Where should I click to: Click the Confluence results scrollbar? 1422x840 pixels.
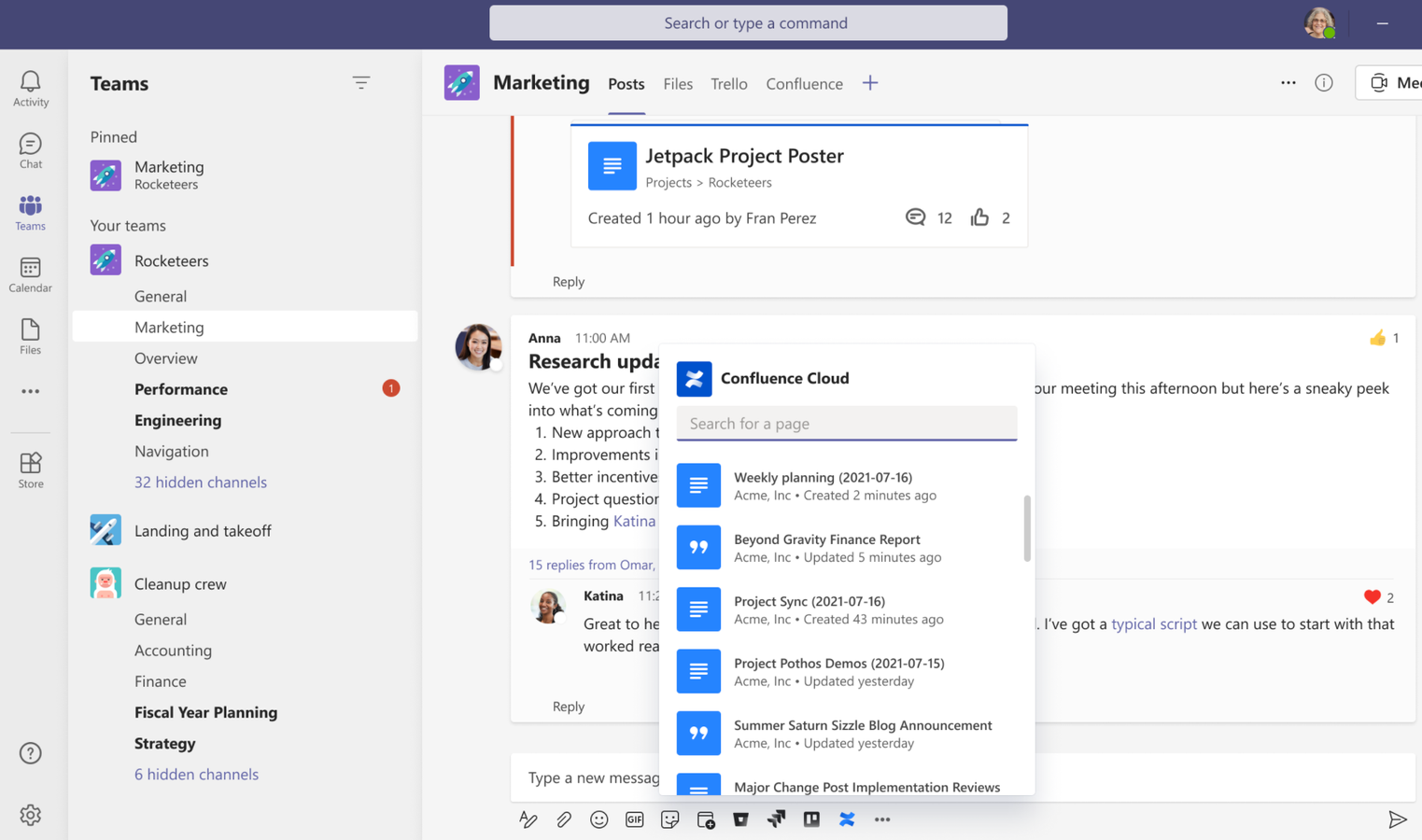coord(1027,528)
